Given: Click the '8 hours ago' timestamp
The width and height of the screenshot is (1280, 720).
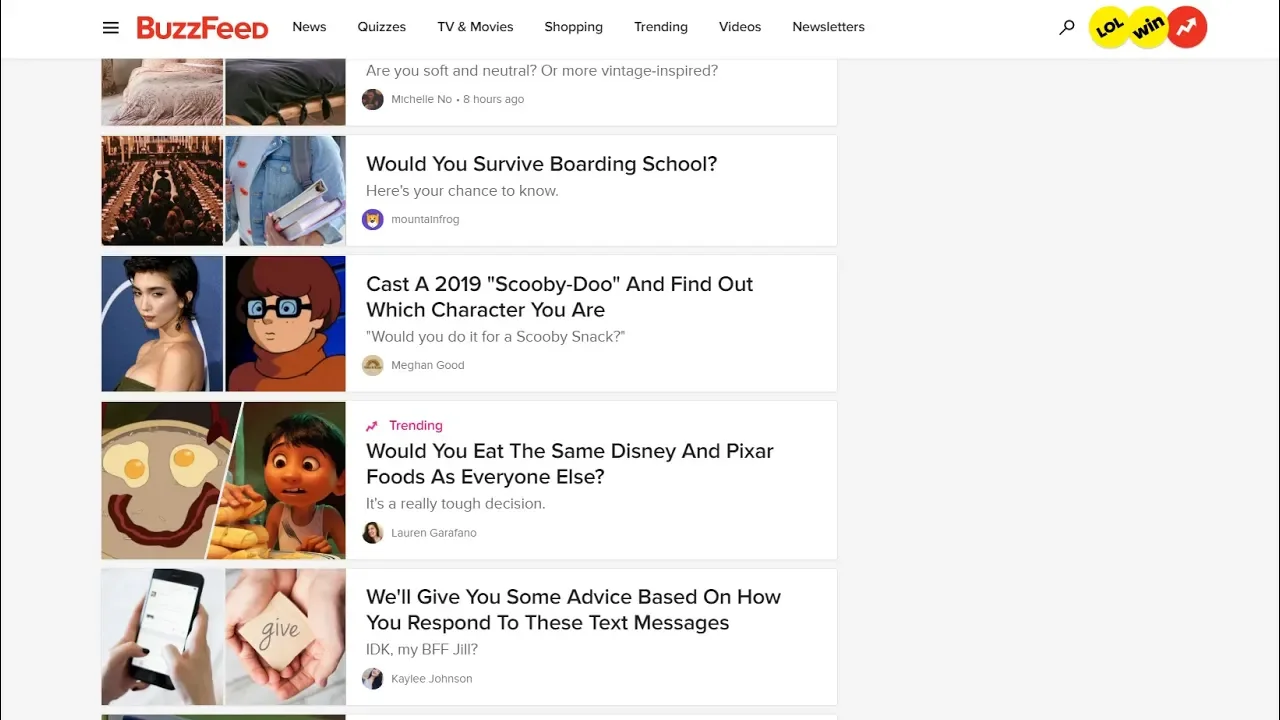Looking at the screenshot, I should click(493, 99).
